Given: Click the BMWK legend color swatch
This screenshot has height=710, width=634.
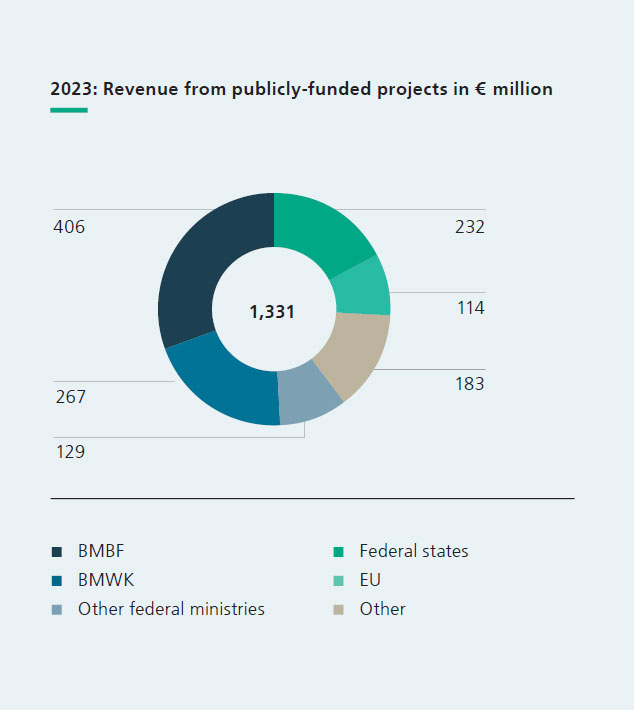Looking at the screenshot, I should coord(57,581).
